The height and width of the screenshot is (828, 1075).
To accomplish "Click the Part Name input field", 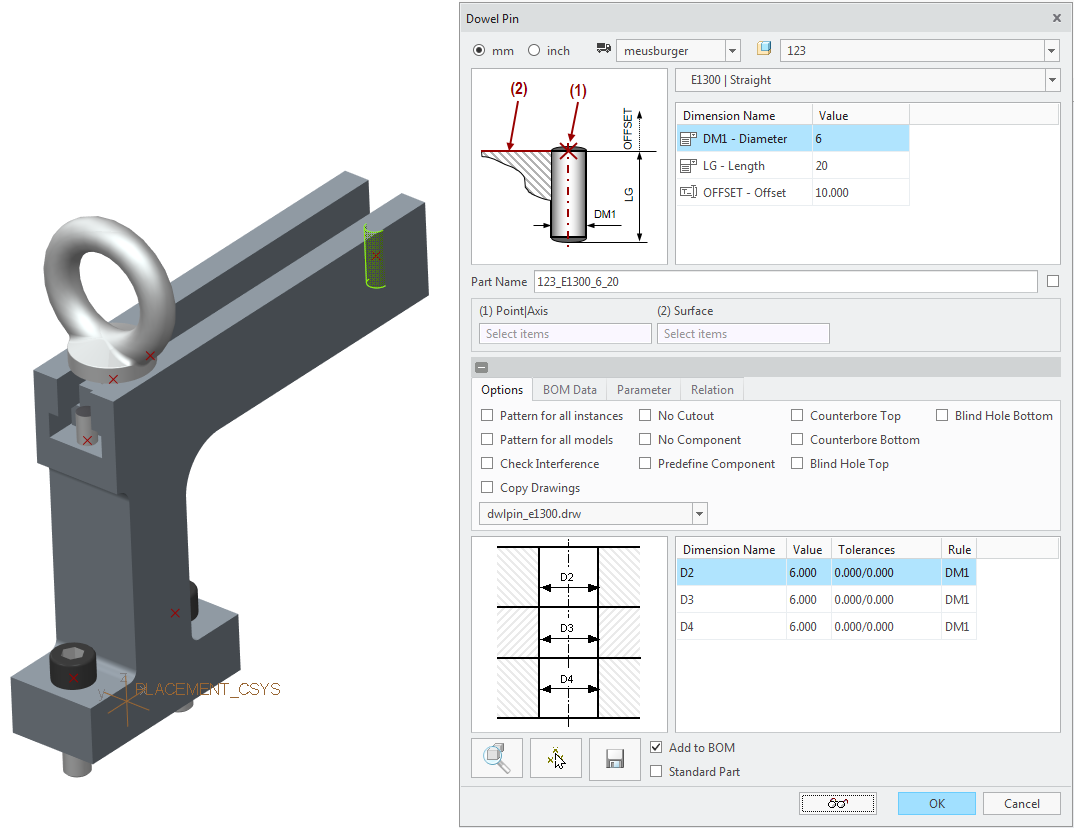I will pyautogui.click(x=786, y=282).
